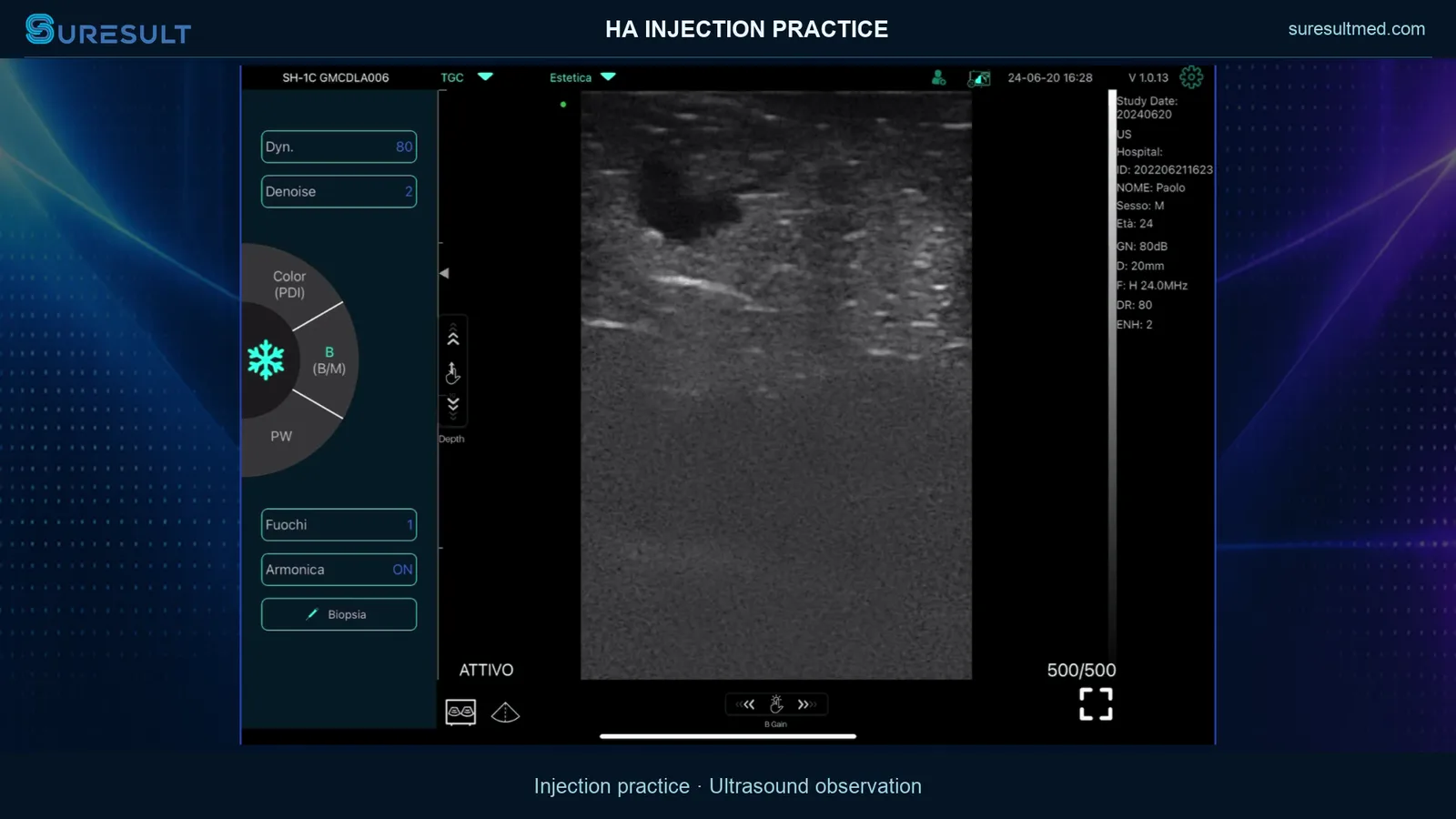1456x819 pixels.
Task: Click the D: 20mm depth value
Action: (1140, 266)
